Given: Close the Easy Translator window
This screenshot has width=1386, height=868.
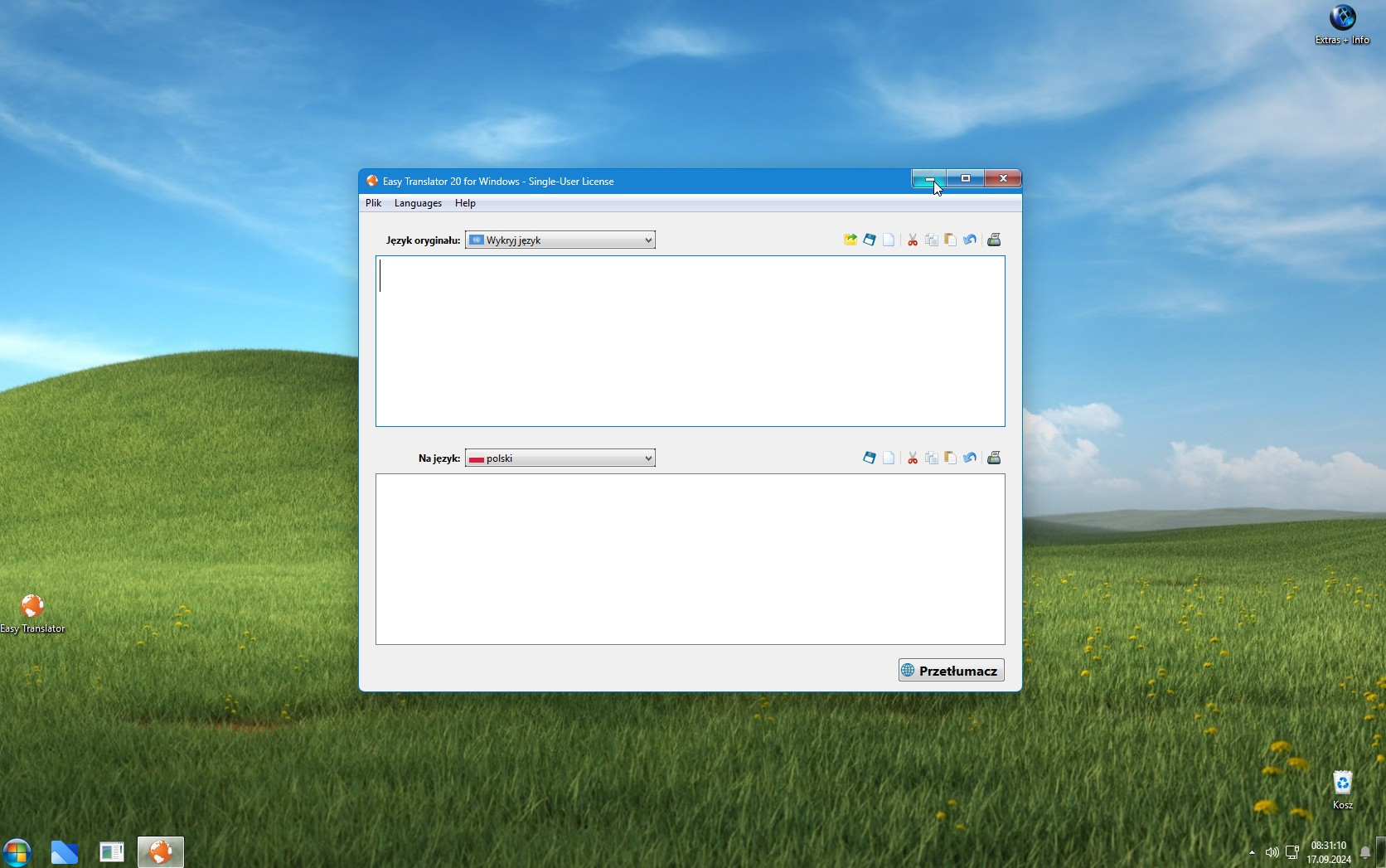Looking at the screenshot, I should (1003, 178).
